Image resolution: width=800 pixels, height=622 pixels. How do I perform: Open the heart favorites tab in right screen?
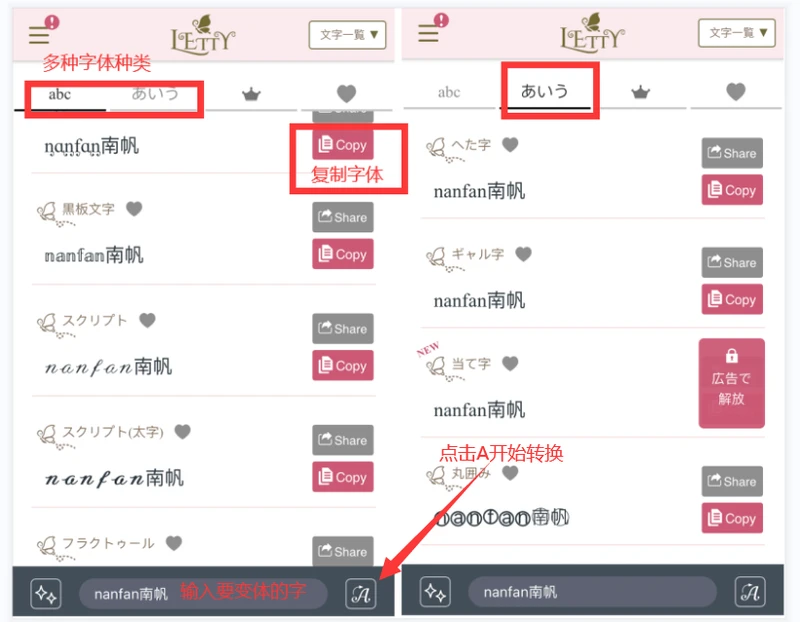coord(736,92)
